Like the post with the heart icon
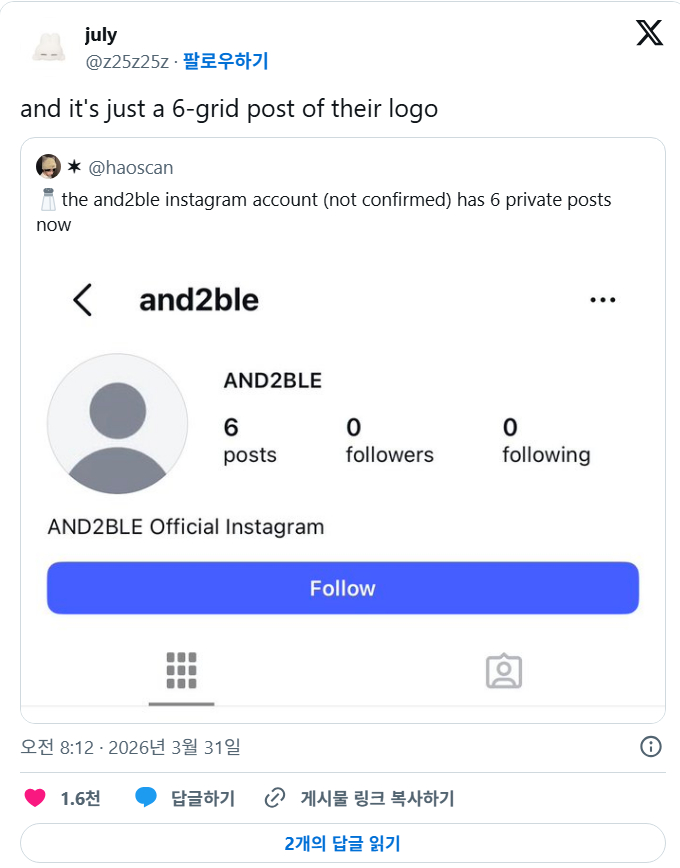 pyautogui.click(x=35, y=798)
